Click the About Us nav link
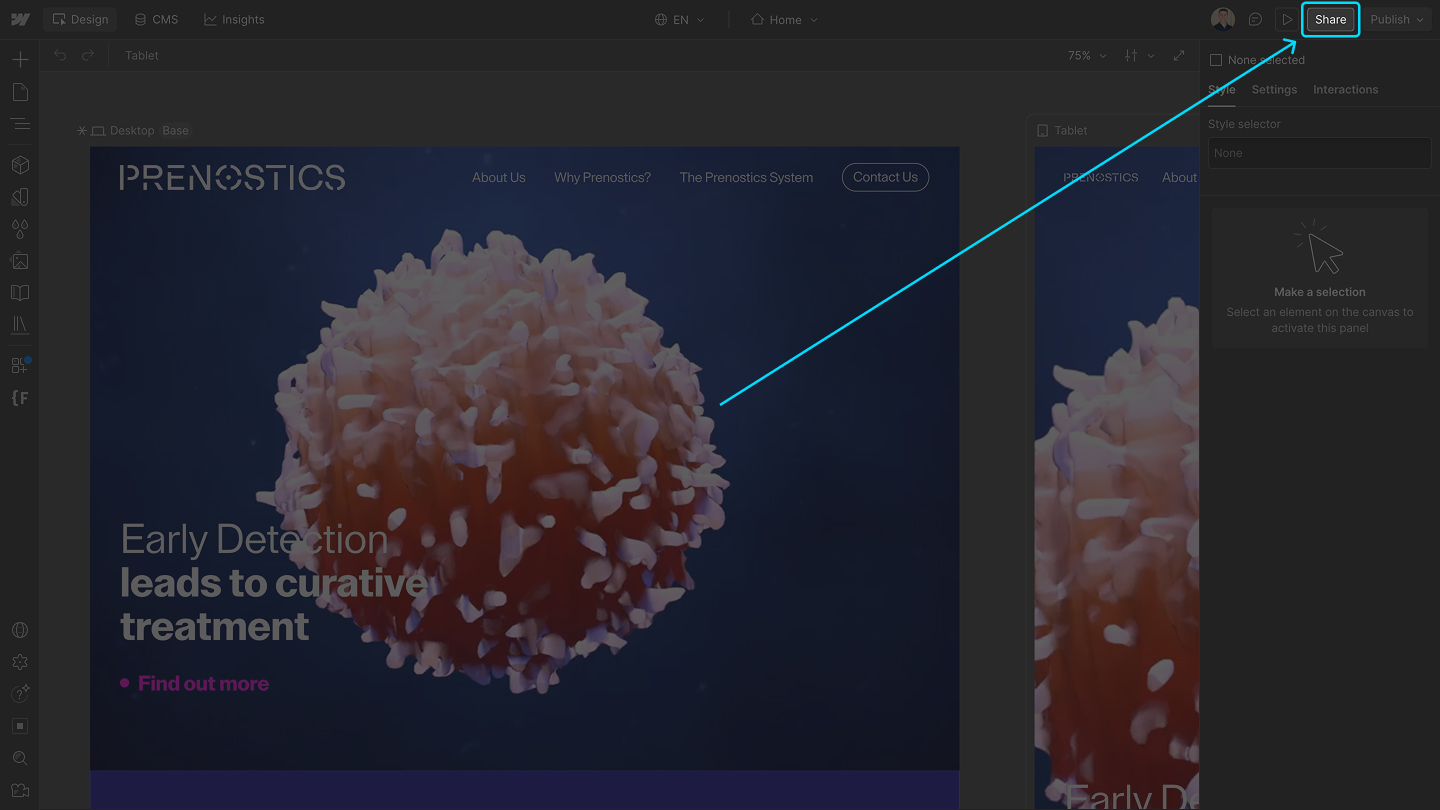This screenshot has width=1440, height=810. (499, 178)
